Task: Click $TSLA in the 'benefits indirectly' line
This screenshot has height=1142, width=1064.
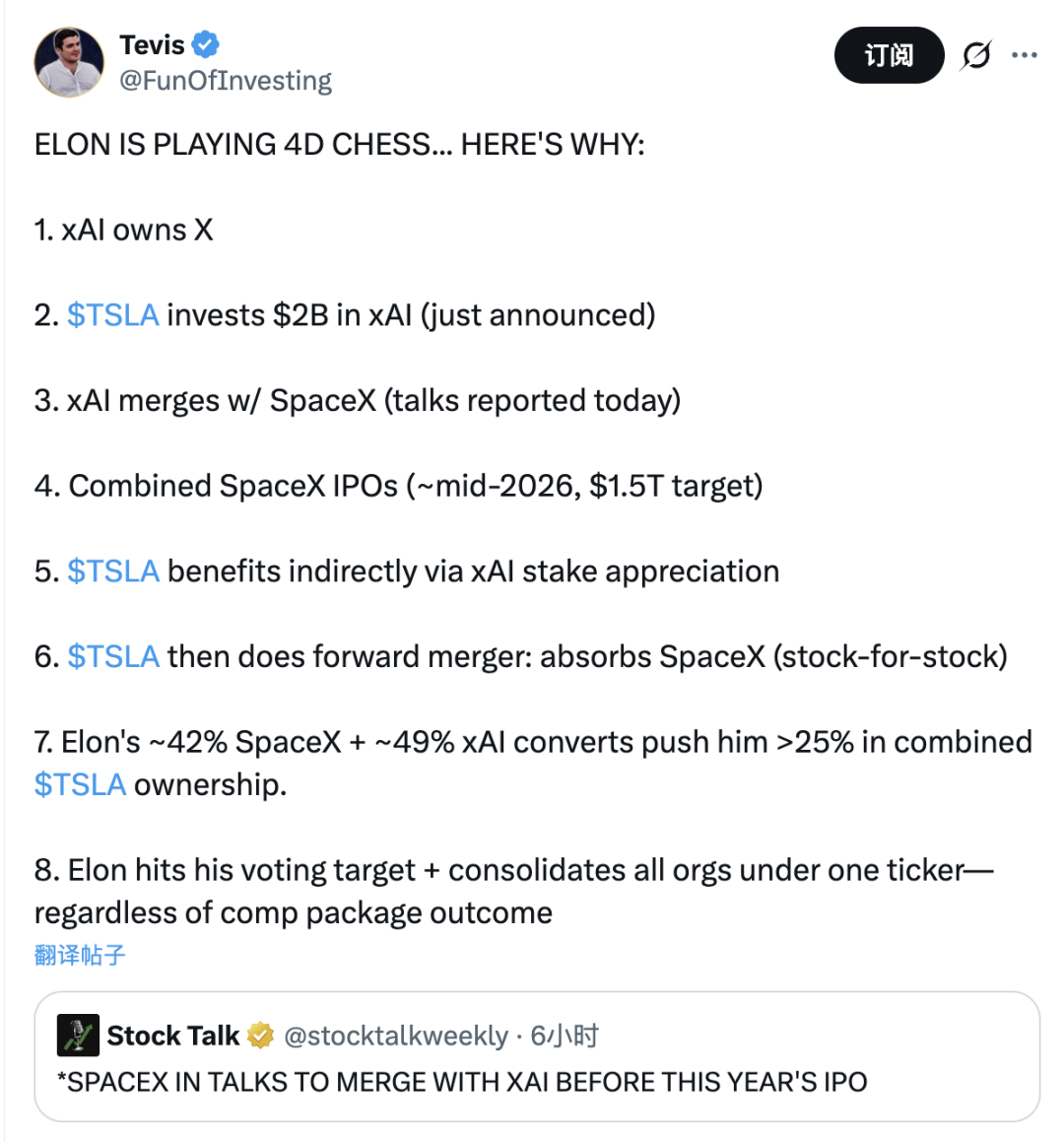Action: tap(112, 571)
